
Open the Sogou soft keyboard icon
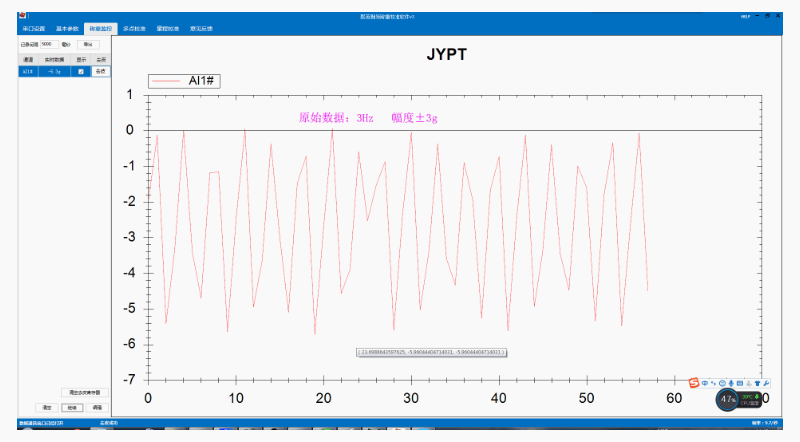tap(740, 384)
